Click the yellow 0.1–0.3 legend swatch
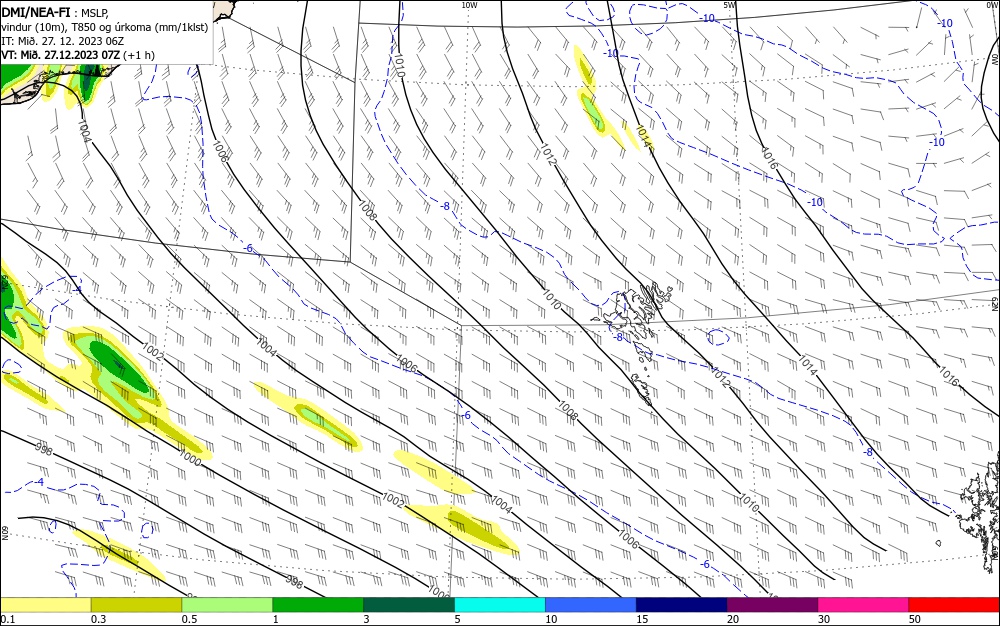The width and height of the screenshot is (1000, 626). click(45, 605)
